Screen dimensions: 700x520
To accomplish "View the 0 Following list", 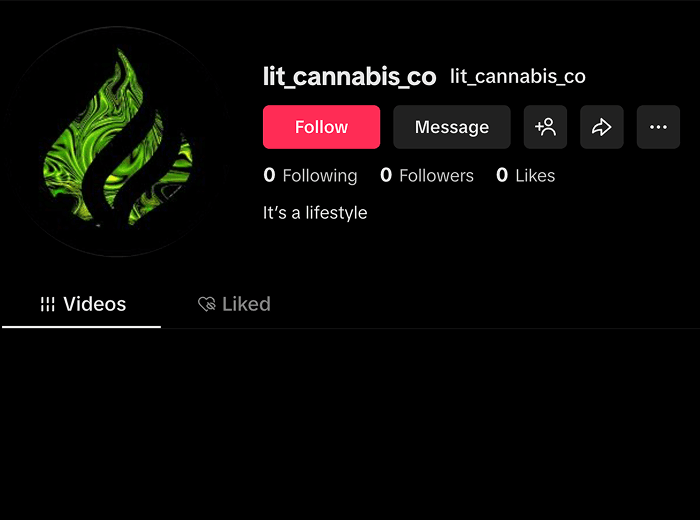I will pos(310,175).
